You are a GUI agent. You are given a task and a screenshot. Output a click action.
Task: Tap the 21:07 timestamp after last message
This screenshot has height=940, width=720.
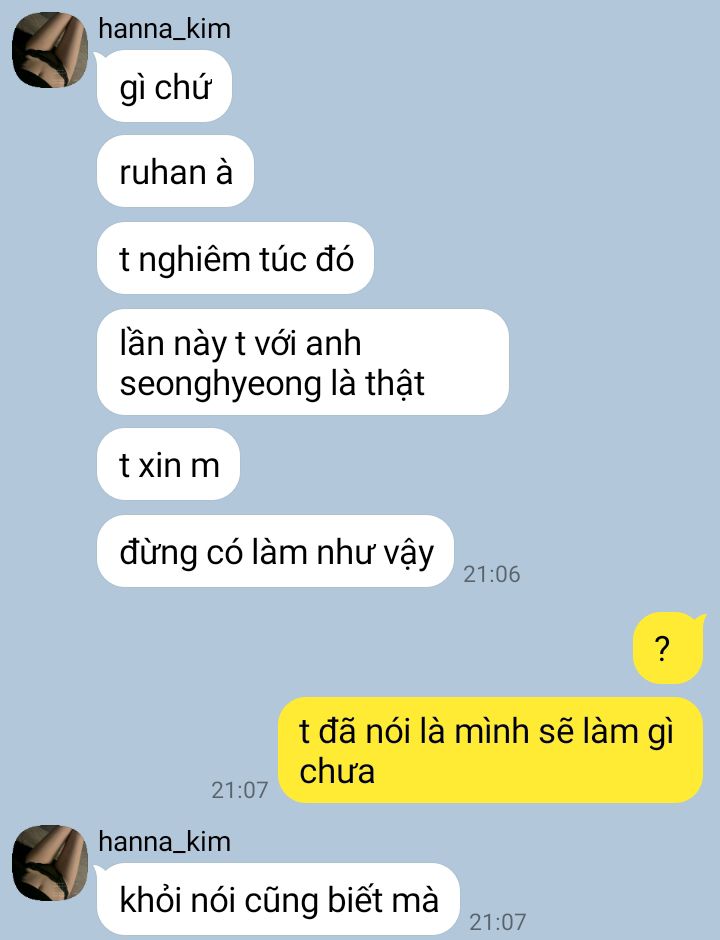tap(498, 922)
